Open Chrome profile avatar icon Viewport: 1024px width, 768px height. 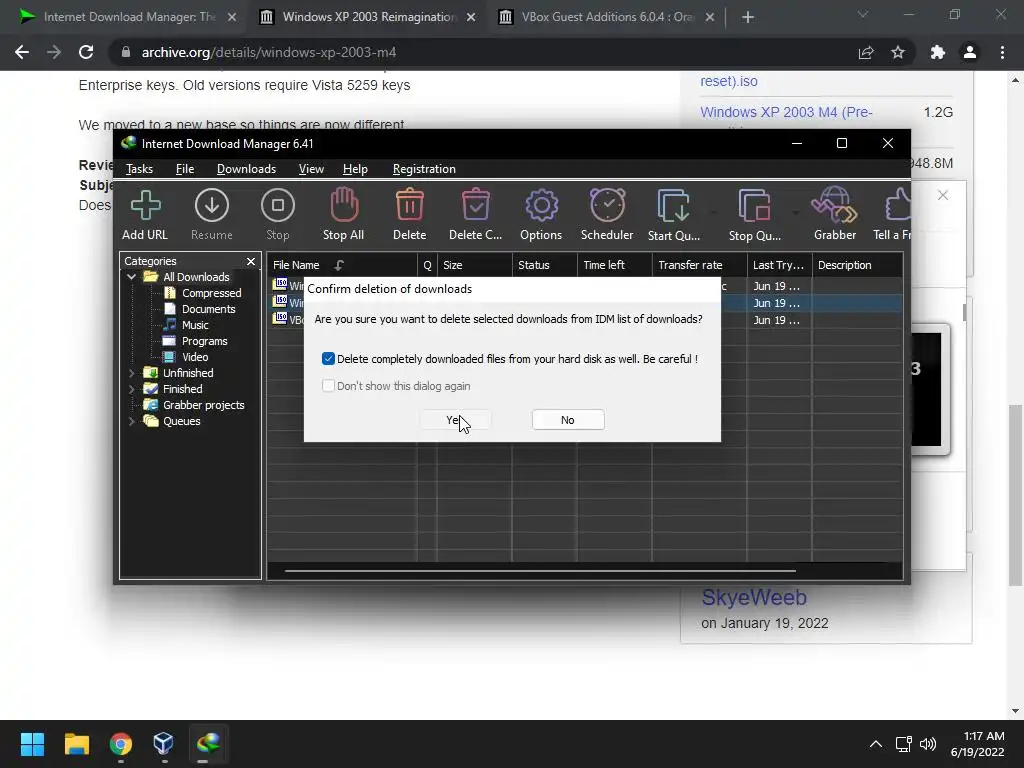(970, 52)
